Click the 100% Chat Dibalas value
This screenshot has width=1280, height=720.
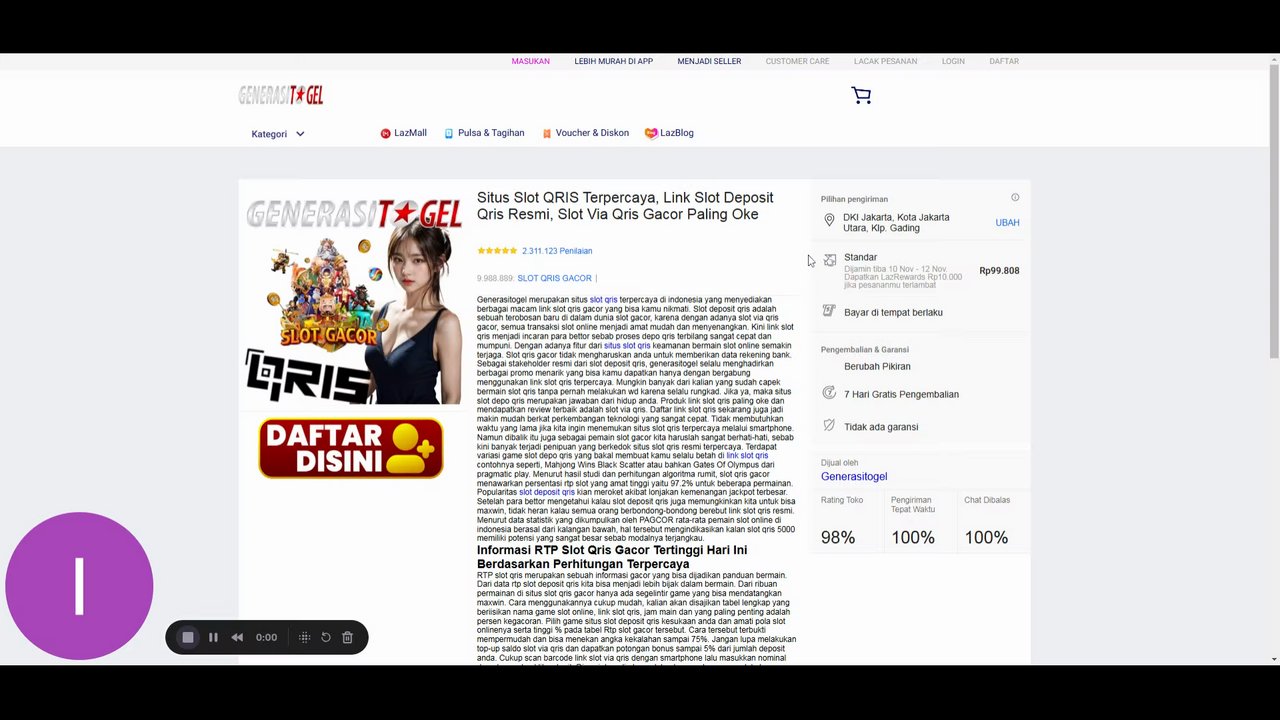pyautogui.click(x=986, y=537)
